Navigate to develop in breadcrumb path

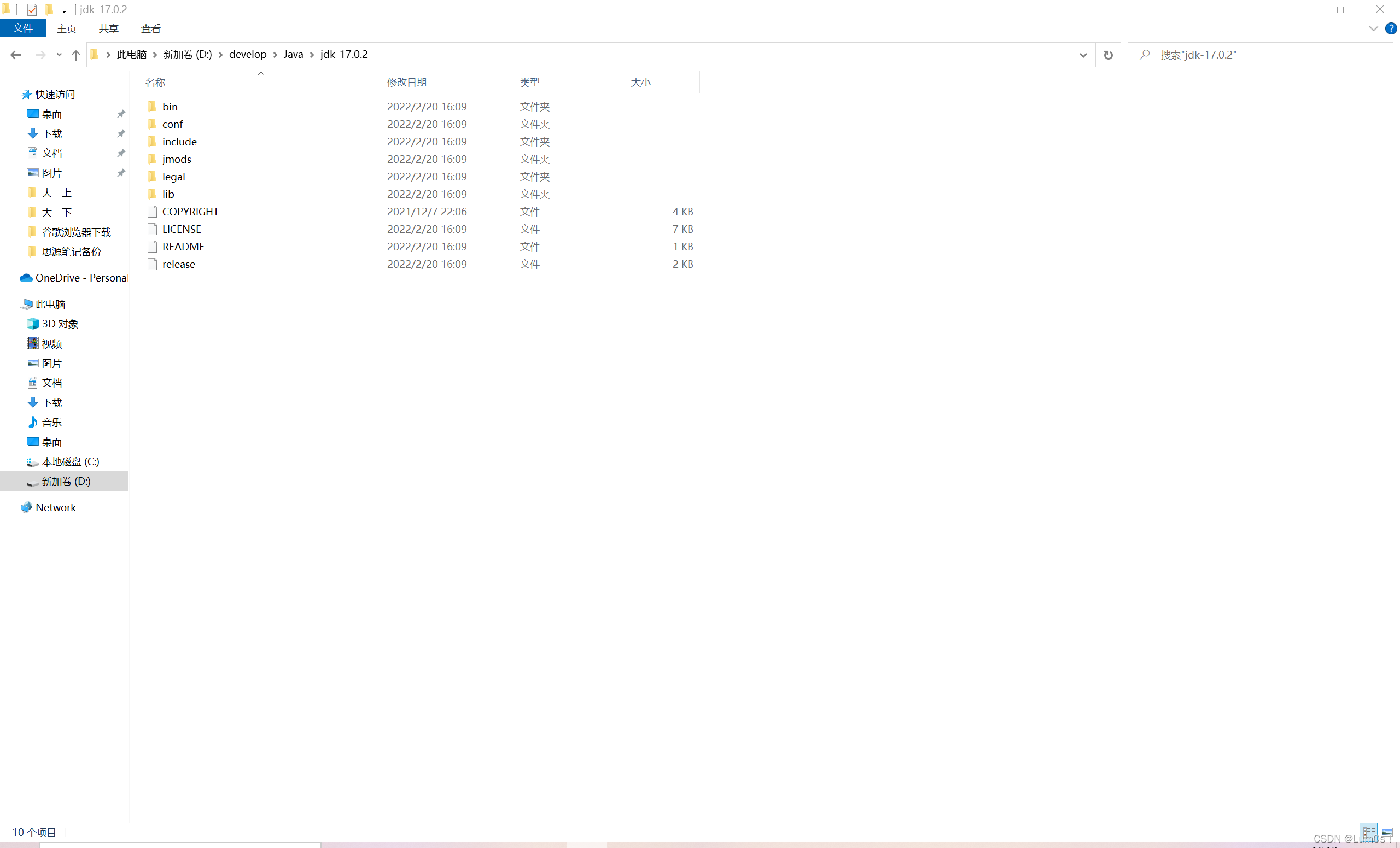(247, 54)
